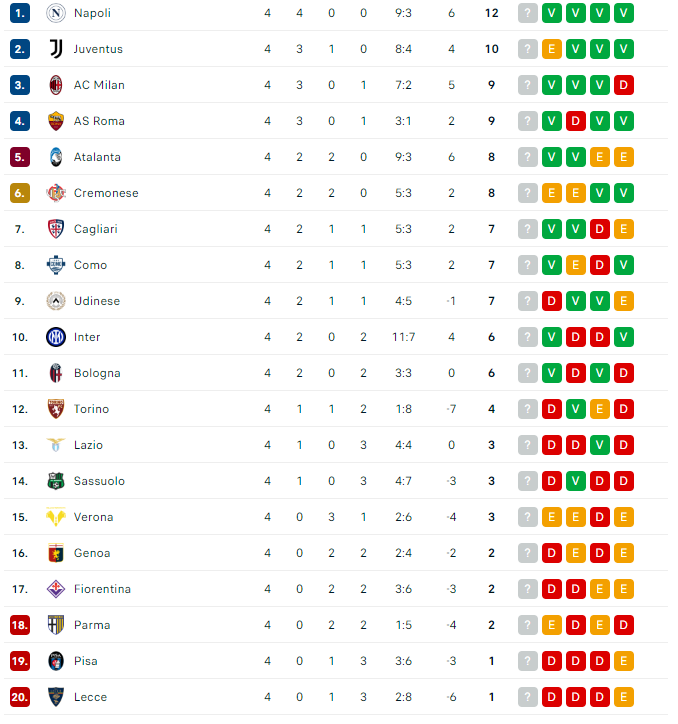Screen dimensions: 678x724
Task: Click the Sassuolo green V result badge
Action: tap(576, 481)
